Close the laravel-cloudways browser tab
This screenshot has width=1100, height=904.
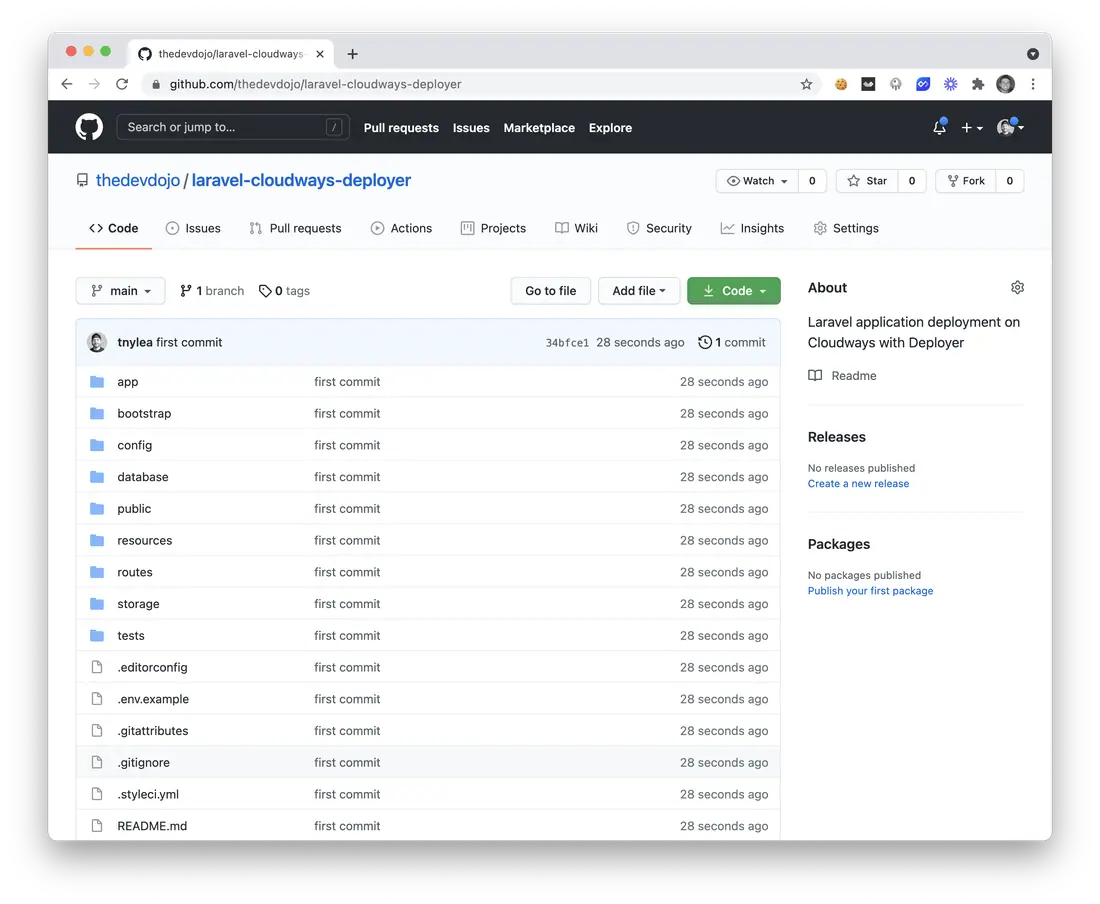pyautogui.click(x=320, y=54)
